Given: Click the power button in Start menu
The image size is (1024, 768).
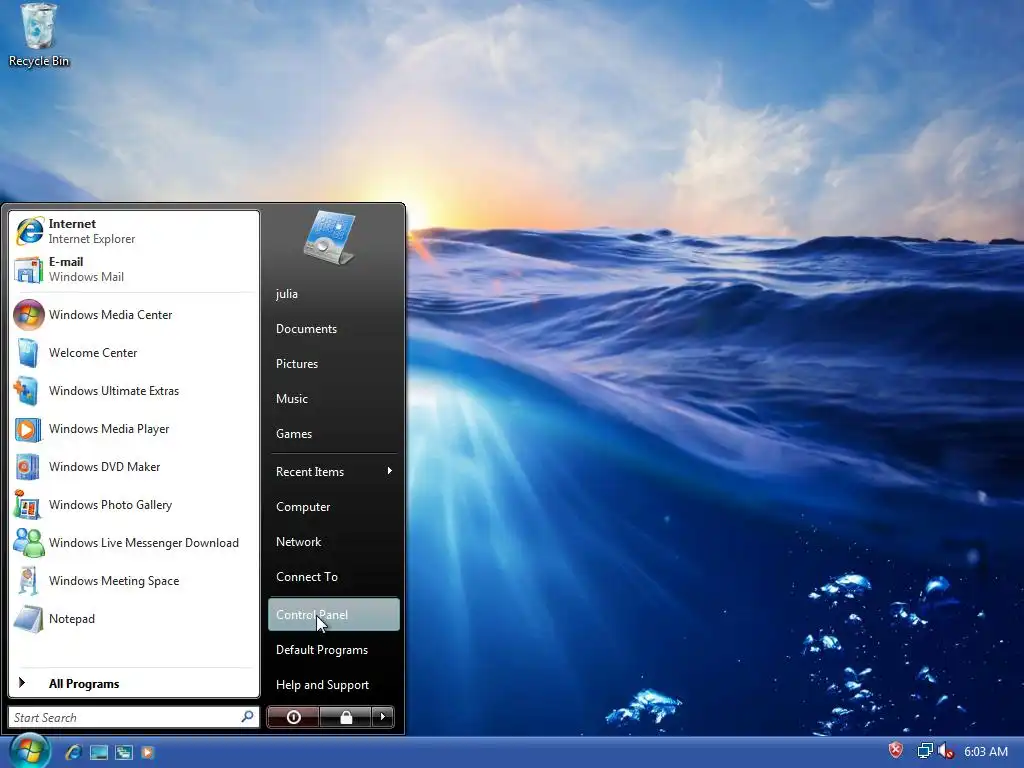Looking at the screenshot, I should [293, 717].
